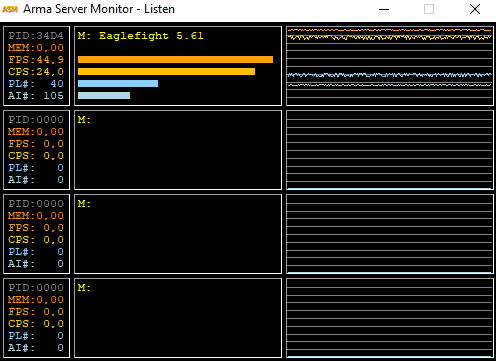Click the ASM app icon in title bar
The height and width of the screenshot is (361, 496).
click(x=10, y=9)
